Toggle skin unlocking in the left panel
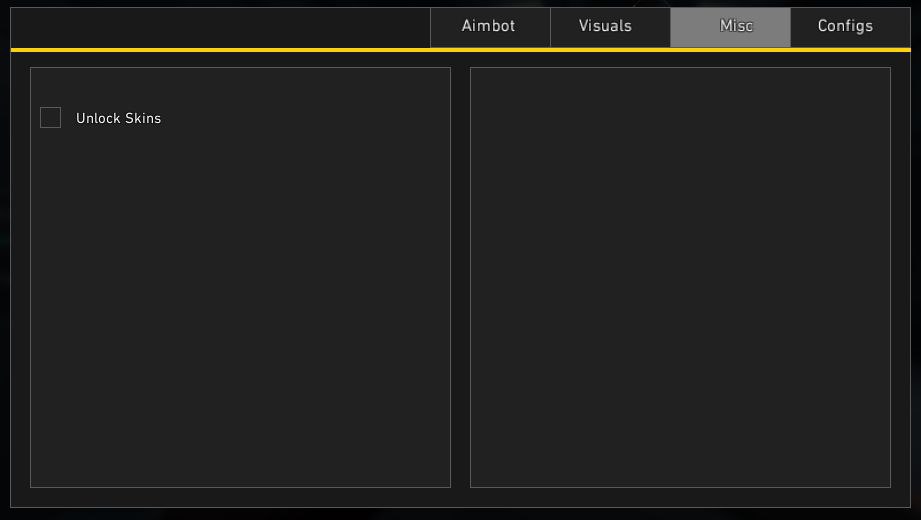This screenshot has width=921, height=520. tap(50, 118)
